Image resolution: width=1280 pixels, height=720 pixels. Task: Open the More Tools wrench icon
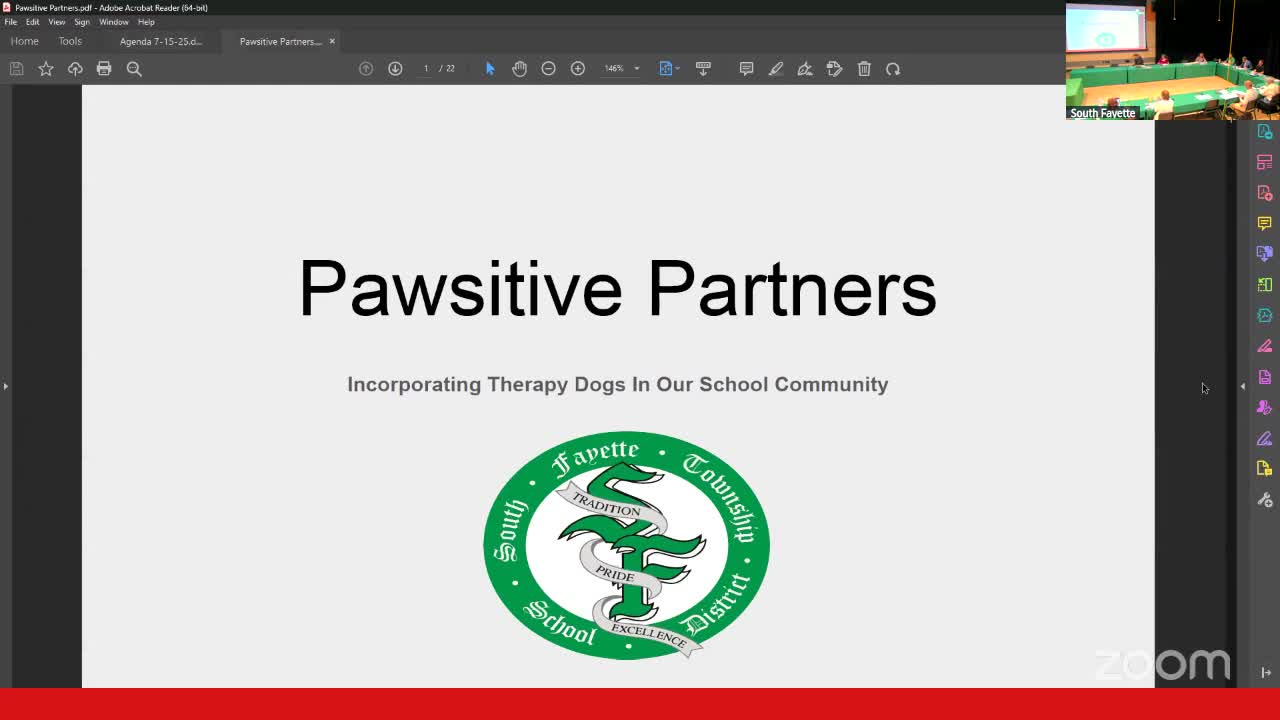[x=1264, y=499]
